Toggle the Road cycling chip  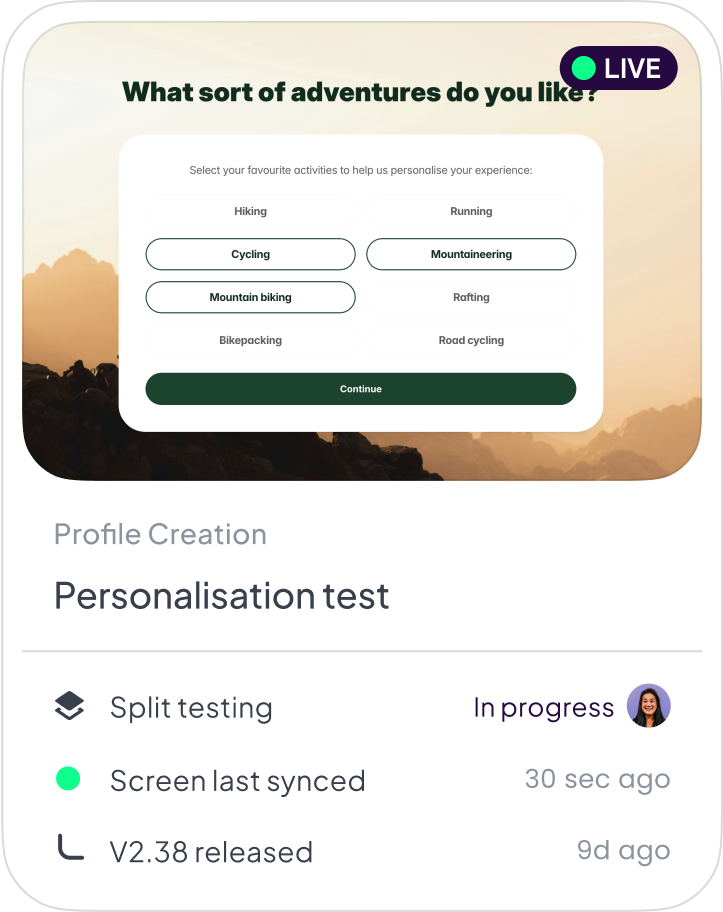coord(471,340)
